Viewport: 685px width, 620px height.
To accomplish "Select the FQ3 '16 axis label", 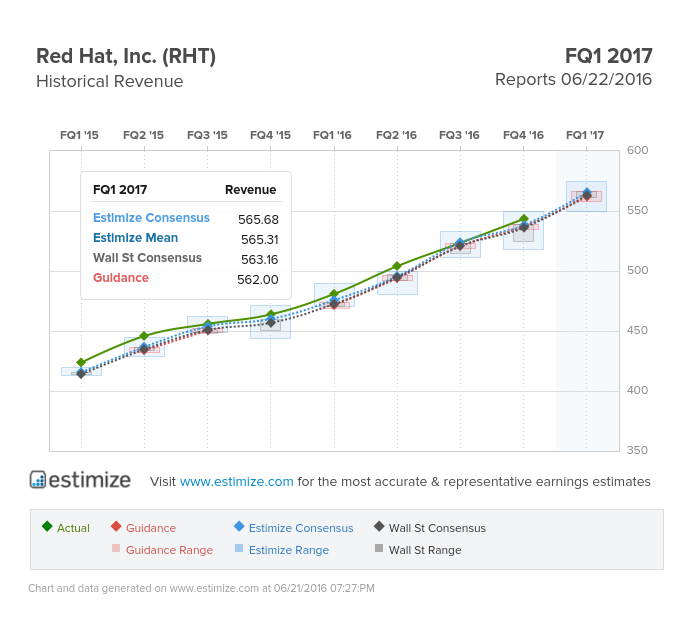I will coord(459,135).
